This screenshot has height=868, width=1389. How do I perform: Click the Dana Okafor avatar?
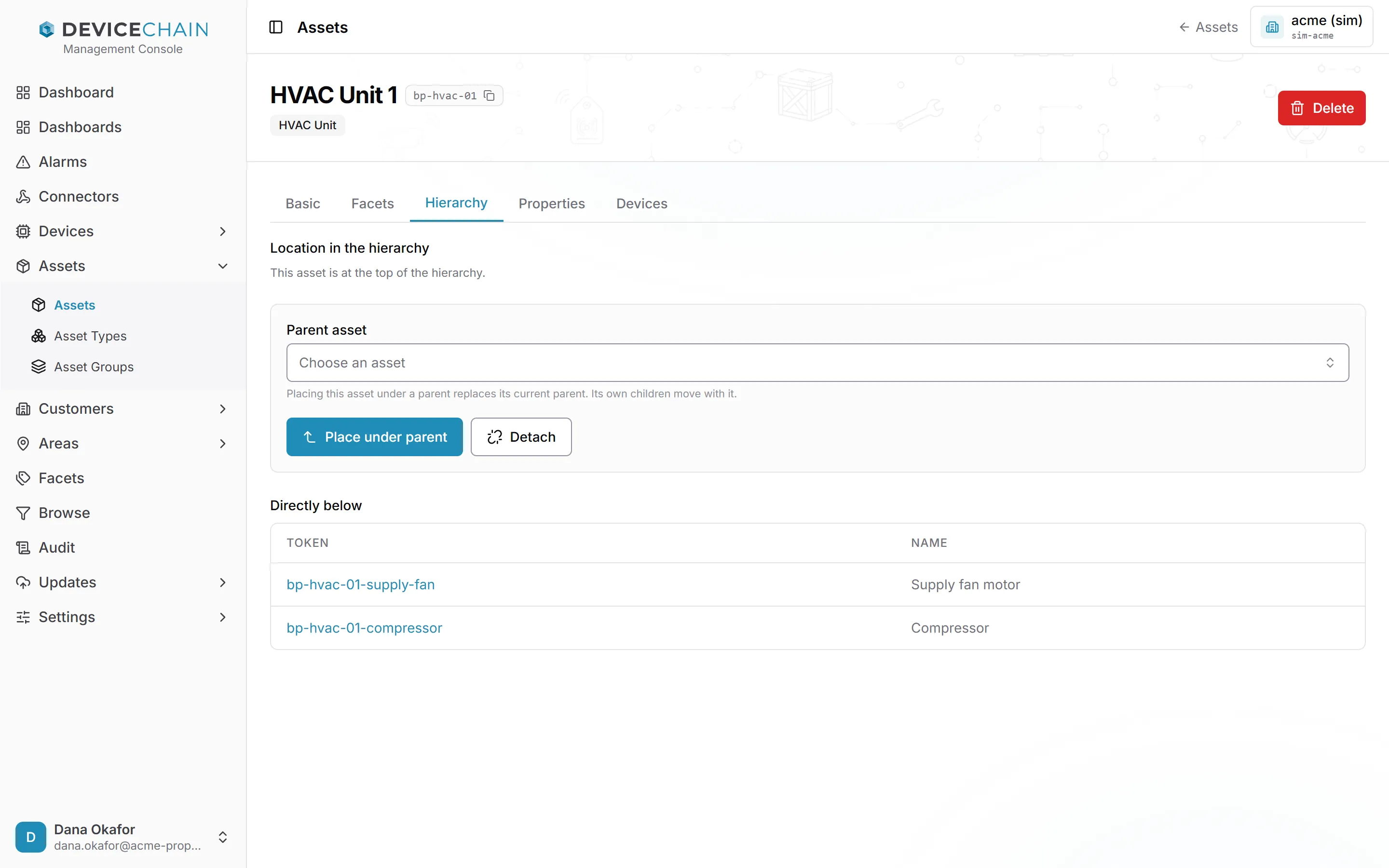pos(31,837)
